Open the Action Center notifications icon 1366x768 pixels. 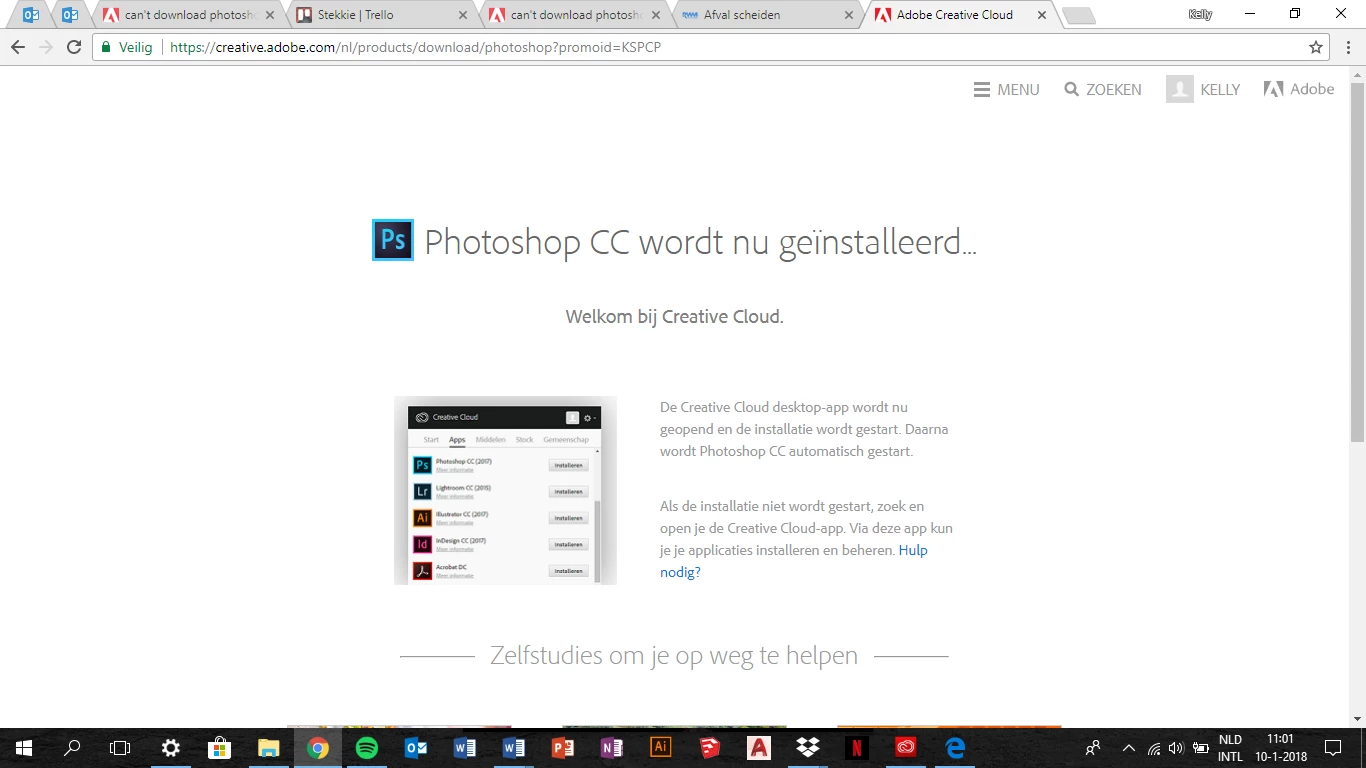1333,748
